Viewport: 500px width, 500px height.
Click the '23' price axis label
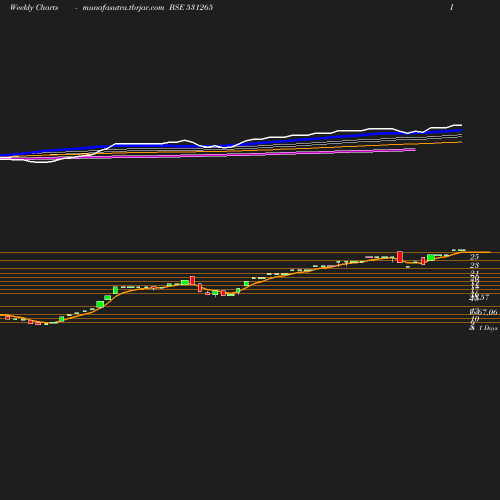(x=474, y=265)
